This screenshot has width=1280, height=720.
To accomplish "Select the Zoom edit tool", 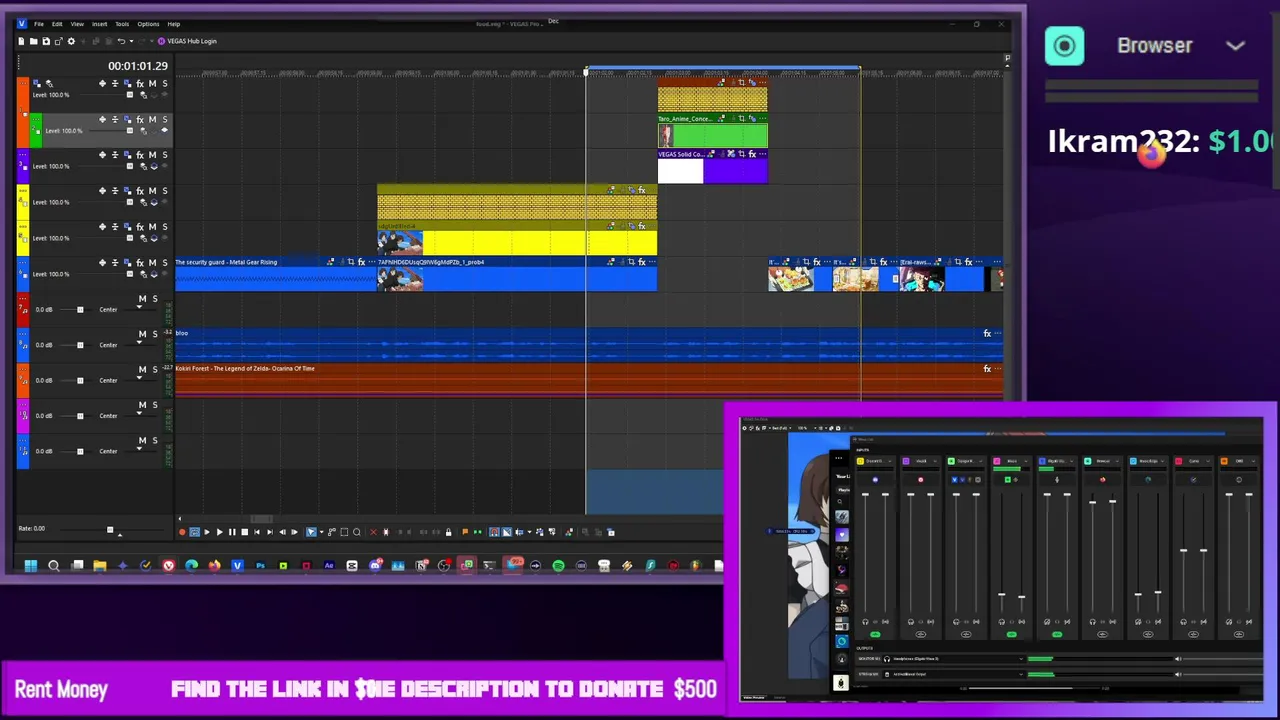I will point(357,532).
